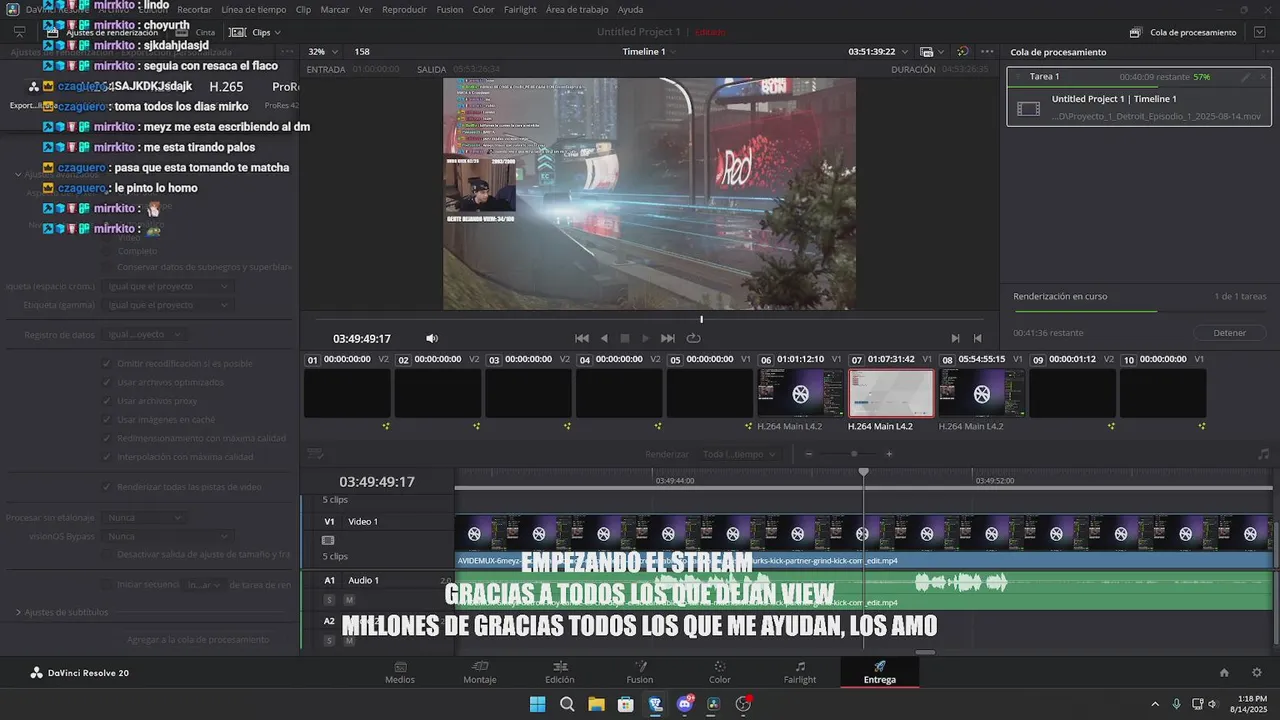
Task: Open Etiqueta (gamma) dropdown
Action: (x=167, y=305)
